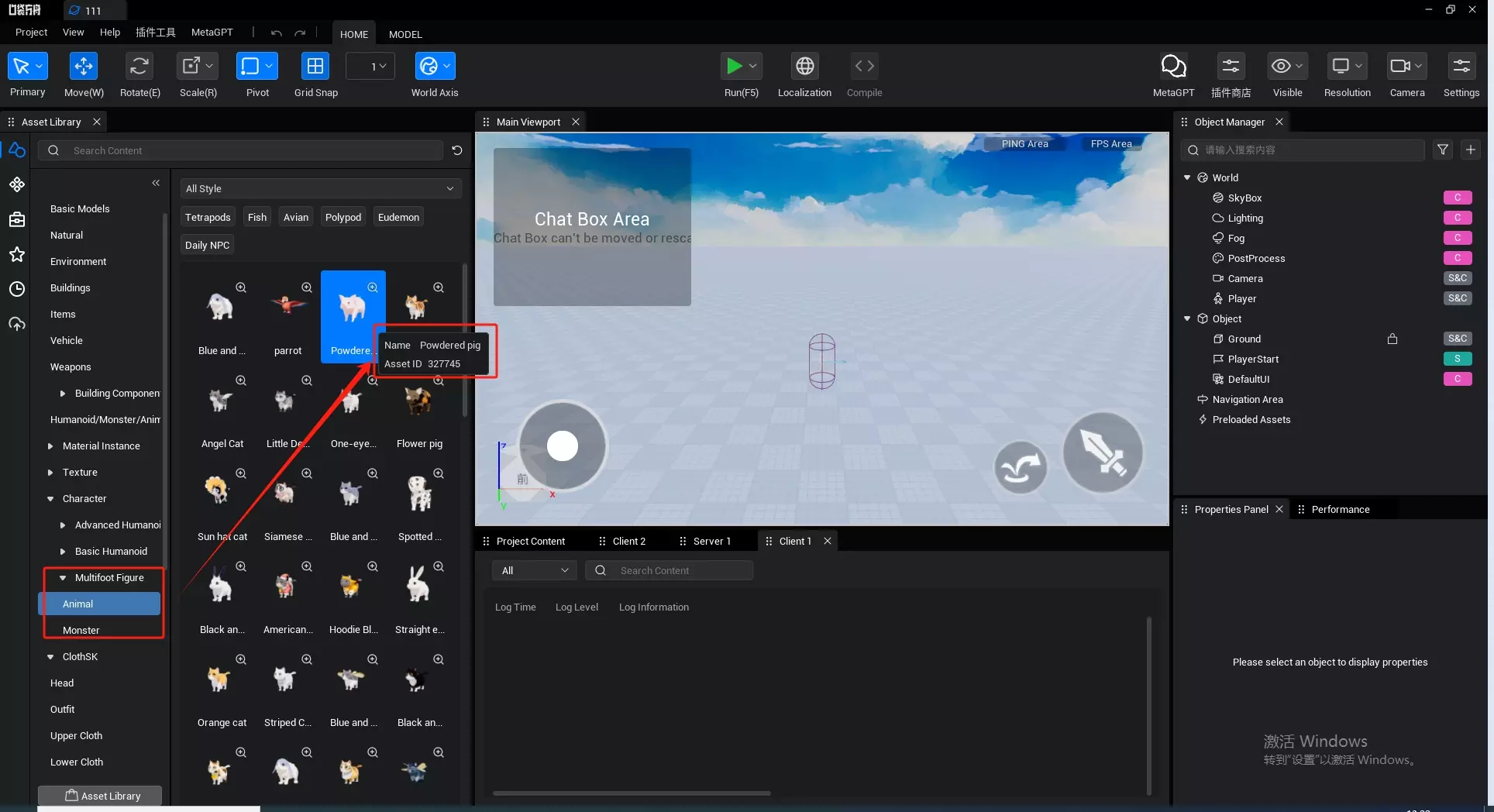Open the View menu

pos(73,33)
